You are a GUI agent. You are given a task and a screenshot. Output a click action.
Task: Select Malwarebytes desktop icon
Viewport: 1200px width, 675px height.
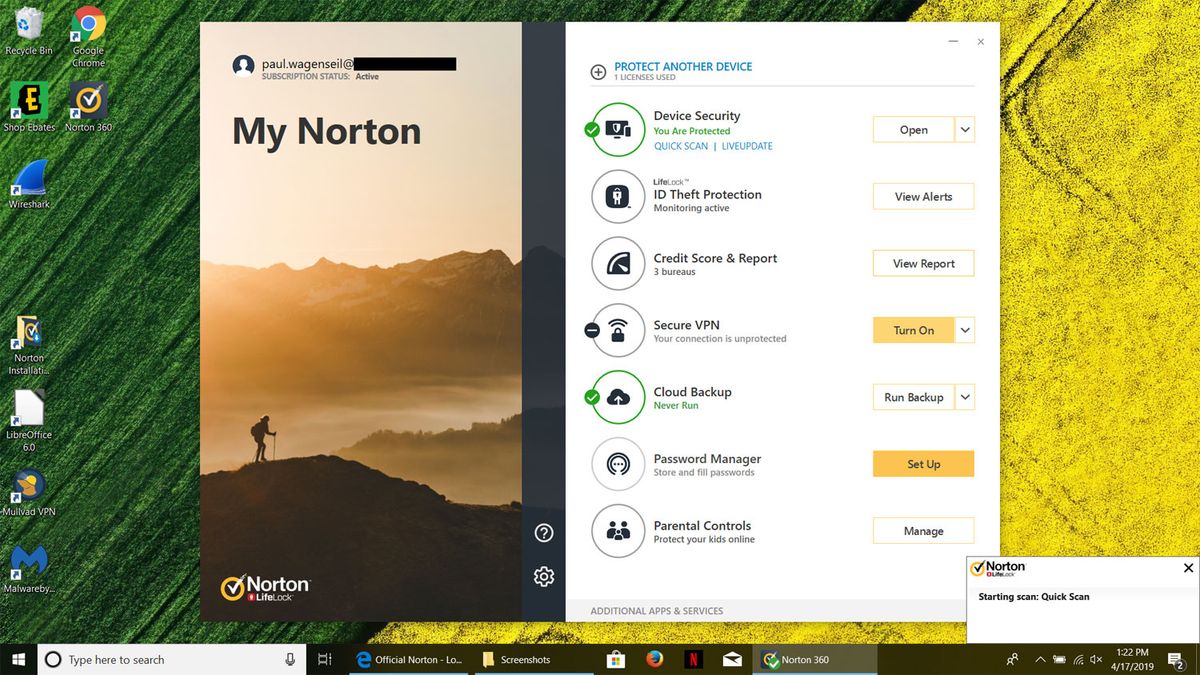click(29, 570)
